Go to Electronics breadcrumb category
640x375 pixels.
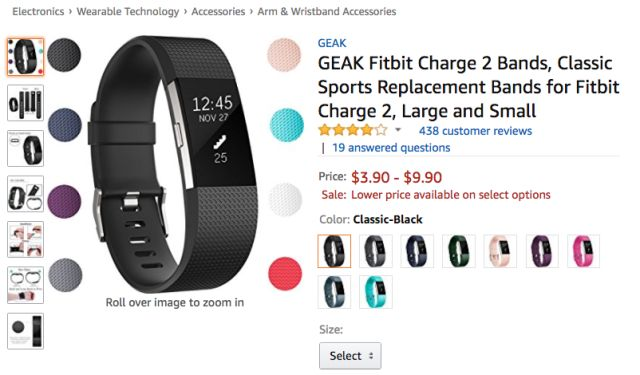38,11
